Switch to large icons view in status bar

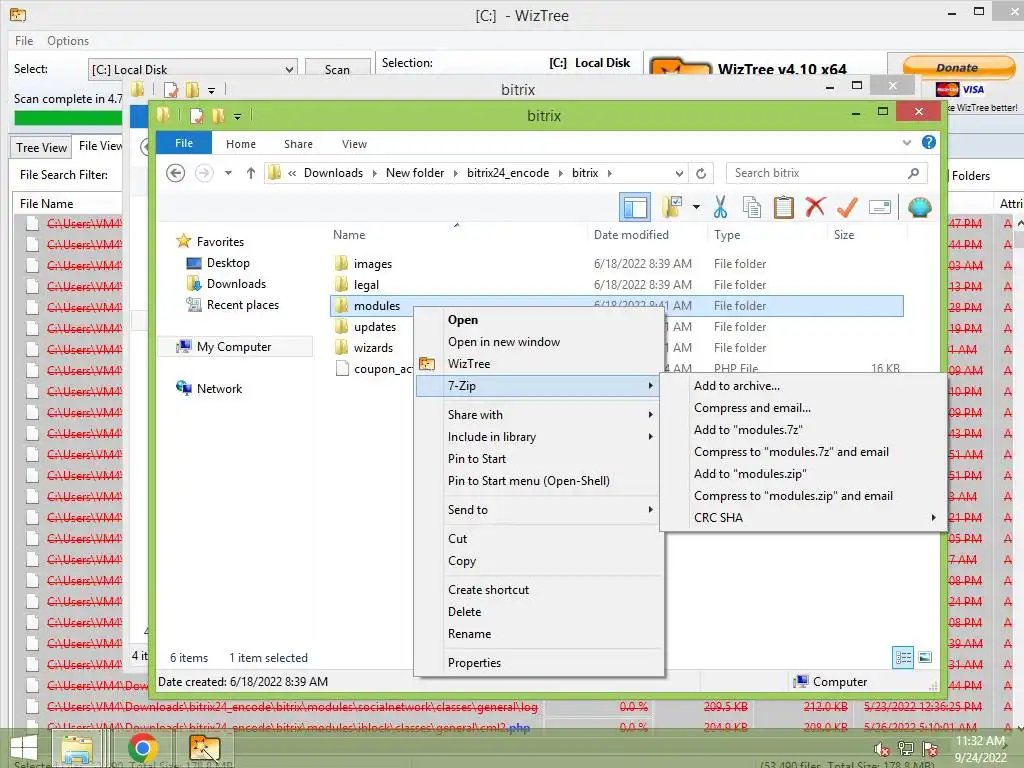[x=925, y=658]
